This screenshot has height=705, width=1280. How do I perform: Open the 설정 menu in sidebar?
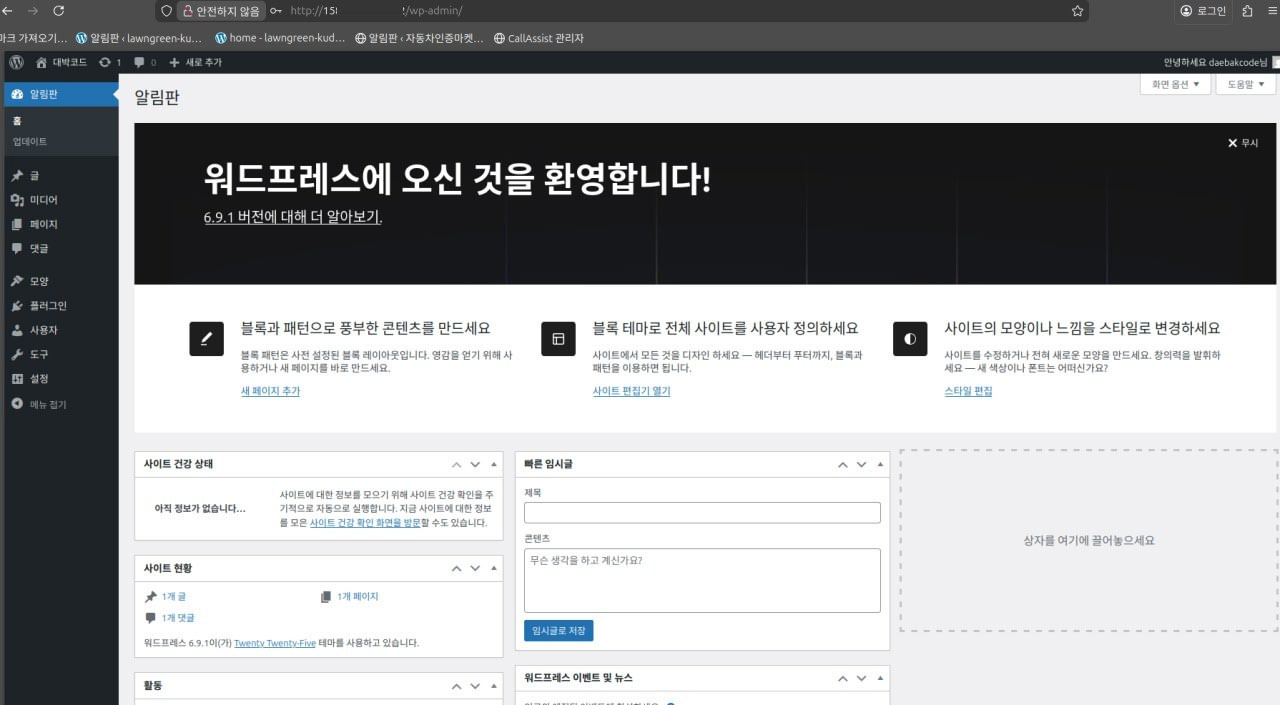39,379
